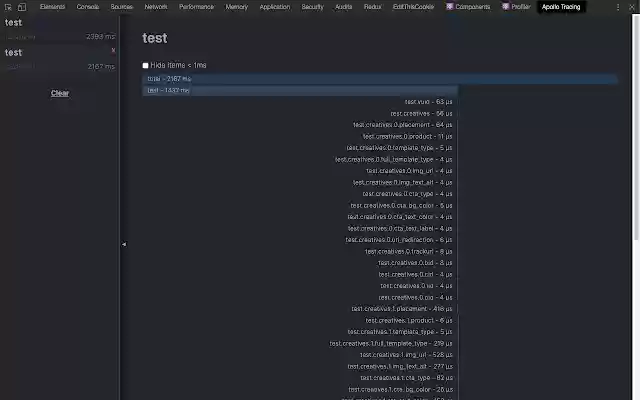Screen dimensions: 640x400
Task: Click the test.creatives.0.trackurl row
Action: 409,251
